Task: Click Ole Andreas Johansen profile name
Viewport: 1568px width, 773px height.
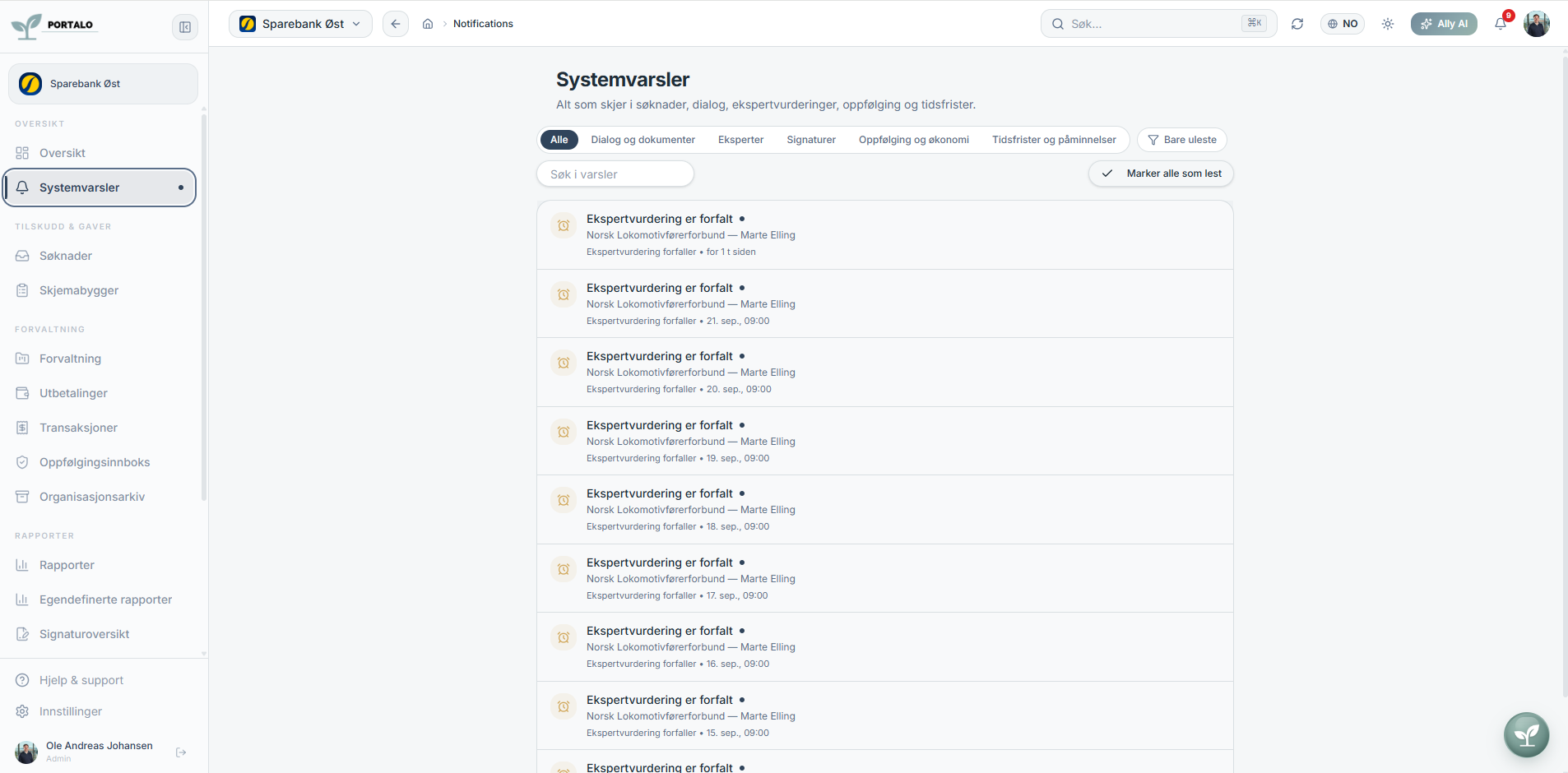Action: click(x=100, y=746)
